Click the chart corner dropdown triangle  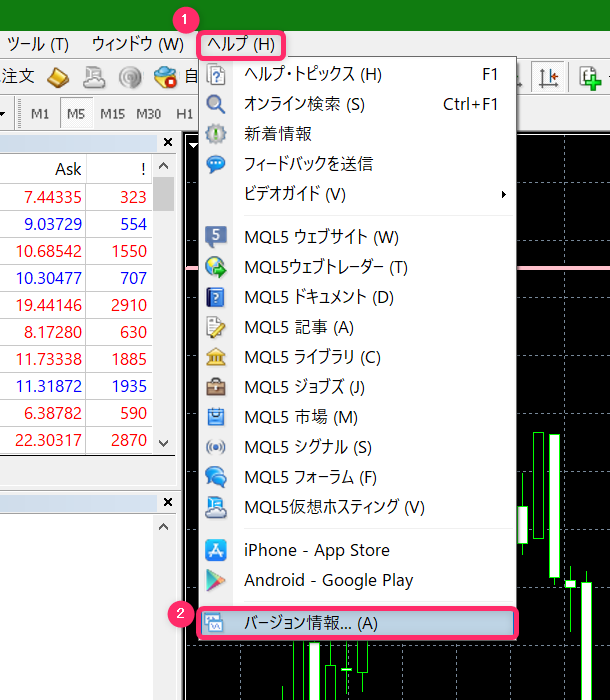point(193,145)
